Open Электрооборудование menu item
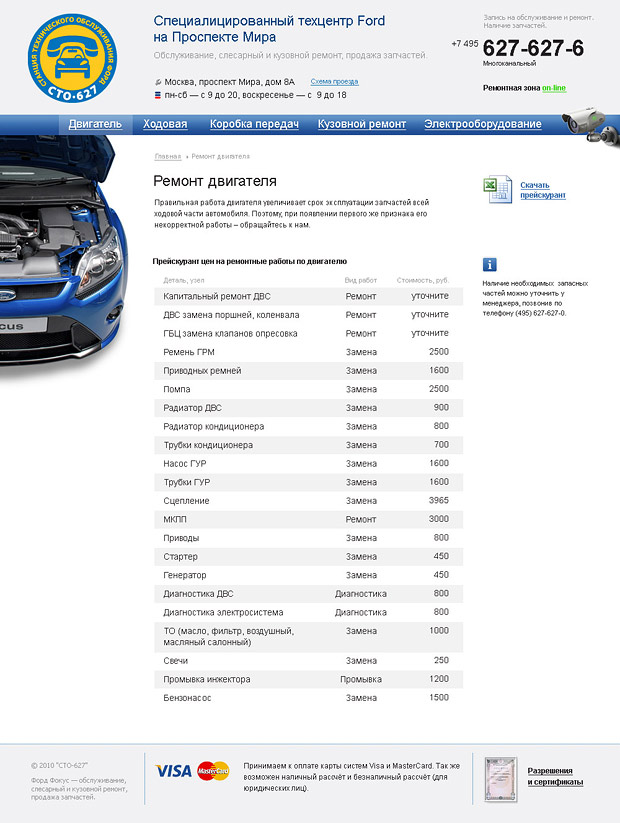The height and width of the screenshot is (823, 620). [x=483, y=124]
